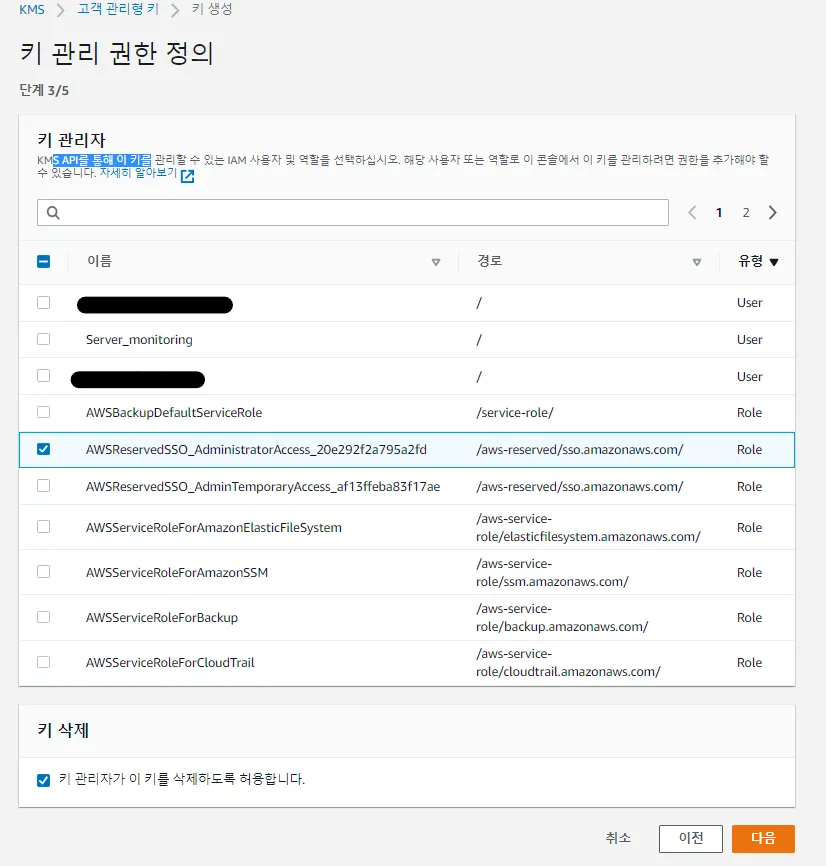Select AWSServiceRoleForCloudTrail checkbox
This screenshot has width=826, height=866.
[44, 662]
